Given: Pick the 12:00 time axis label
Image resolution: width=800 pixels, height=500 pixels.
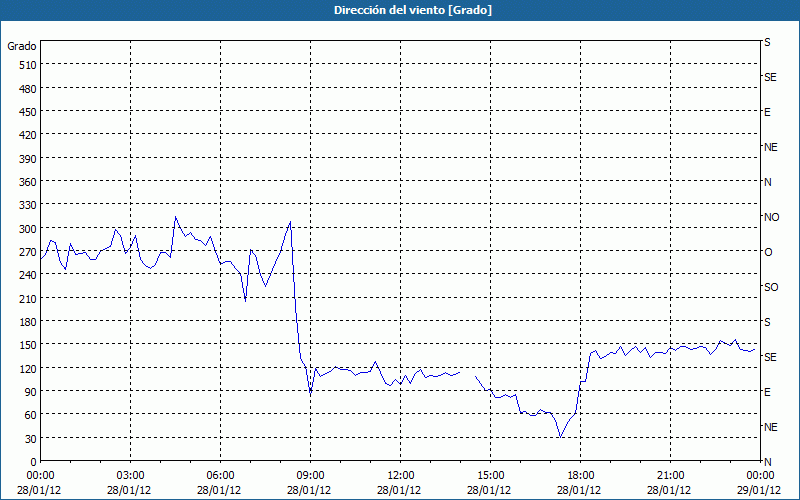Looking at the screenshot, I should (x=401, y=476).
